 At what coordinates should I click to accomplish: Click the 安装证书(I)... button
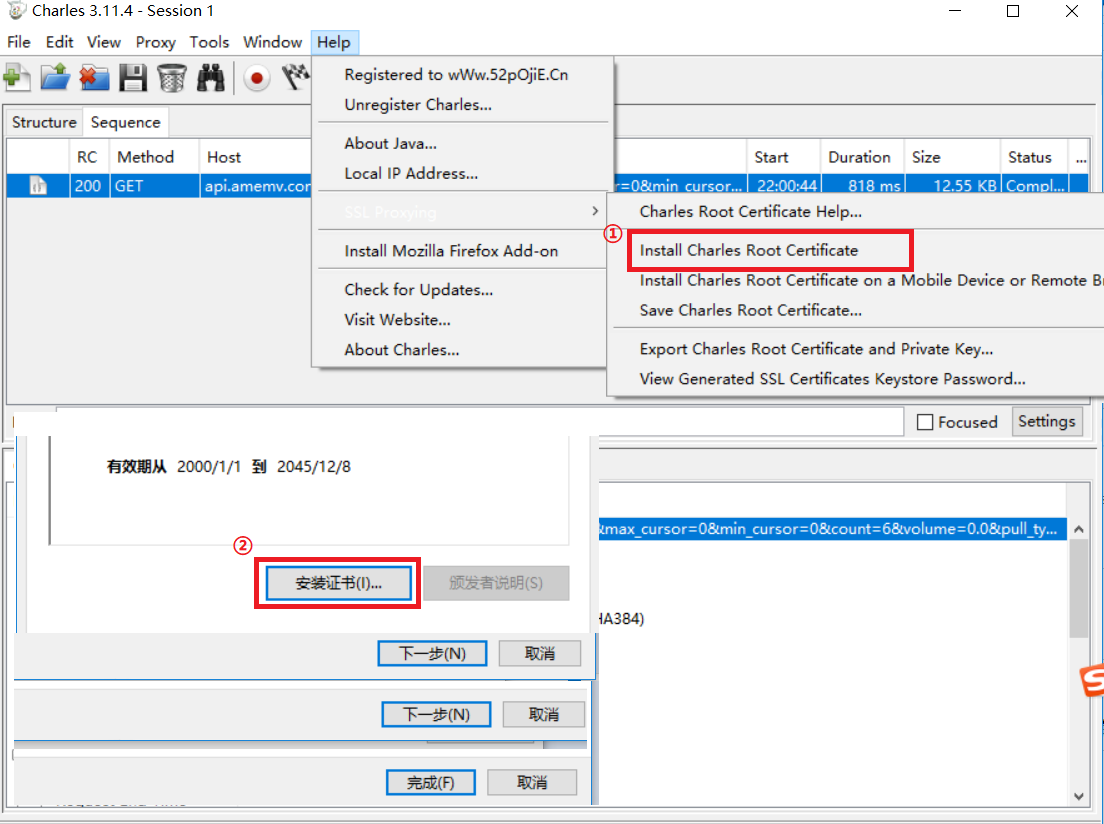coord(339,583)
